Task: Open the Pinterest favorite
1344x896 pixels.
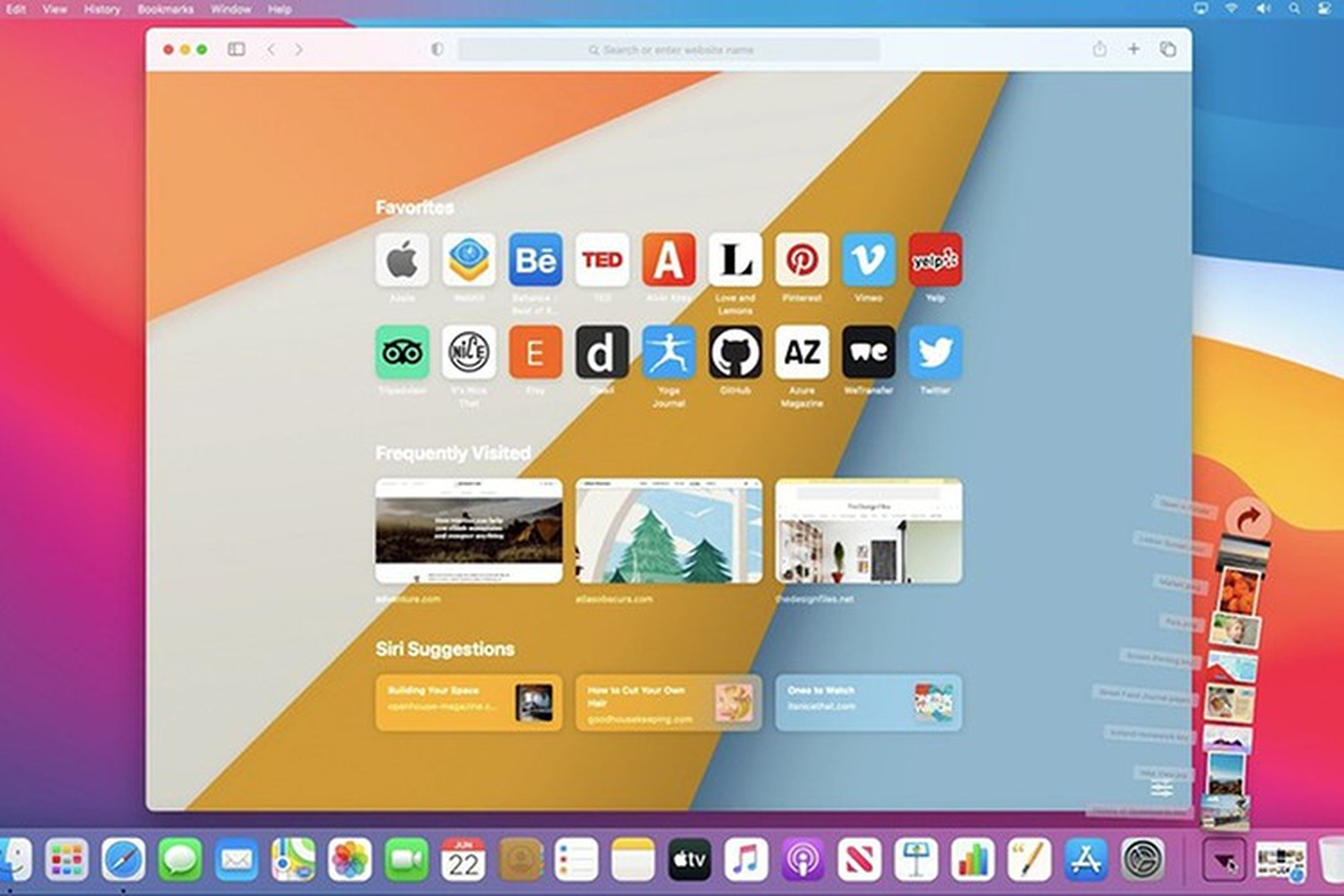Action: (x=802, y=260)
